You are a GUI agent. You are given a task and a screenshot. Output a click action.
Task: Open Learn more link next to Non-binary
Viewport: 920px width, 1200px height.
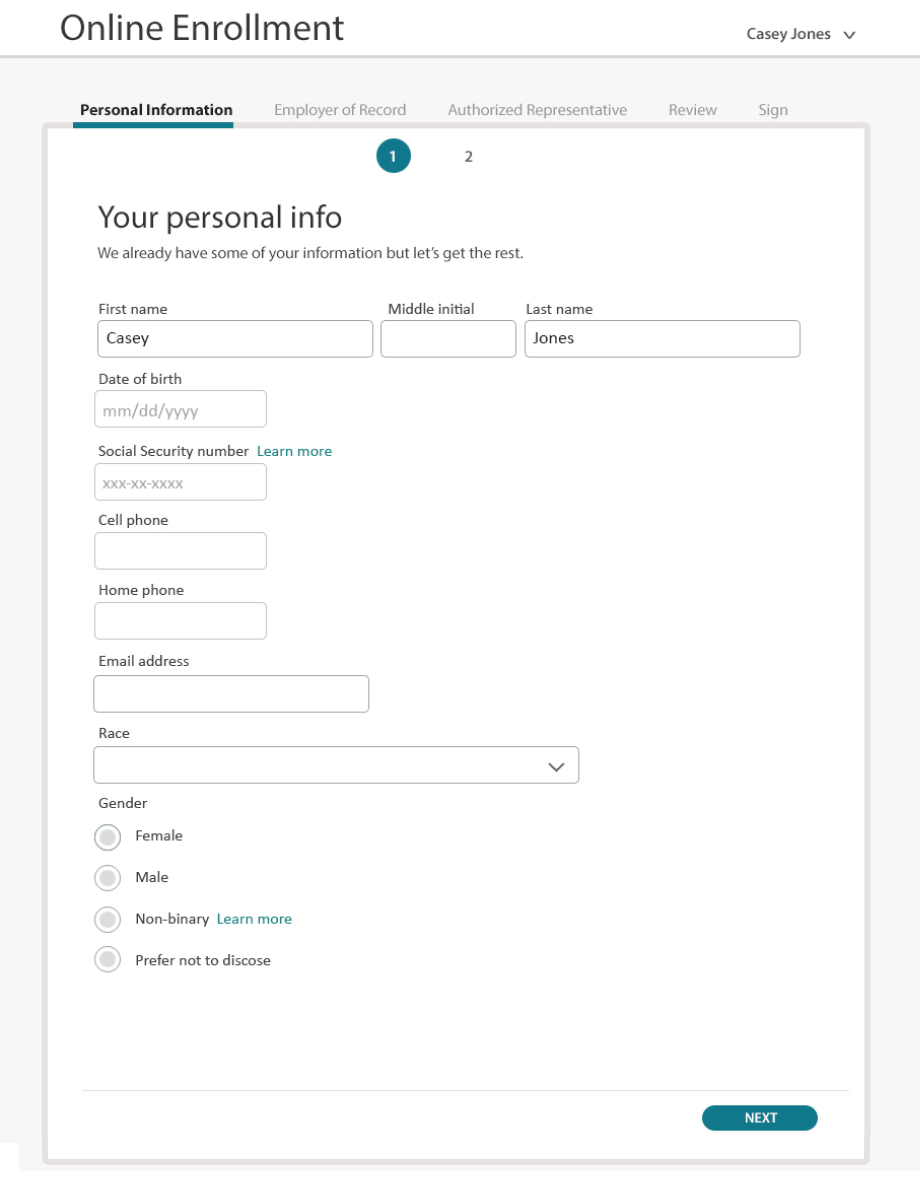[254, 919]
